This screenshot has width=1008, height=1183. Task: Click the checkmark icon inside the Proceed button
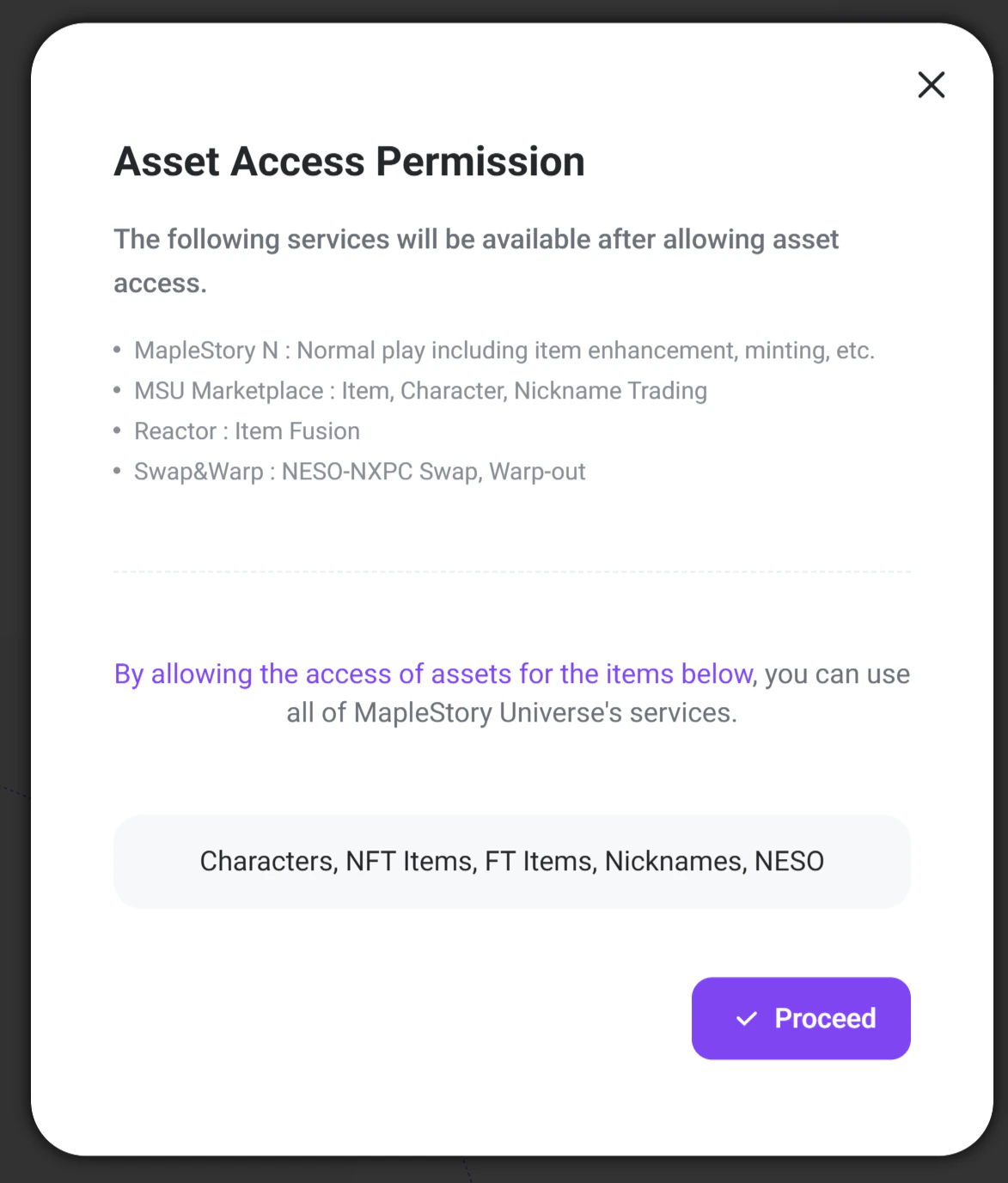[747, 1020]
